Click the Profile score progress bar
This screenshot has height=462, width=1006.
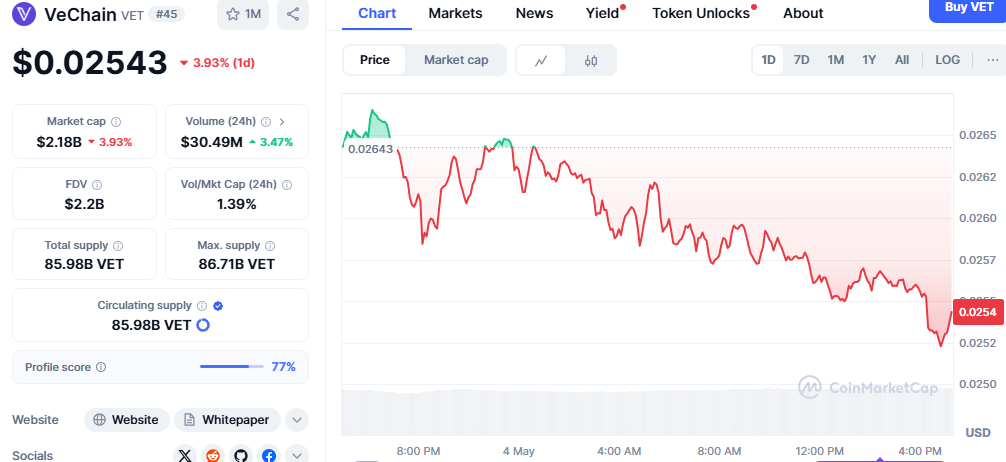(230, 367)
